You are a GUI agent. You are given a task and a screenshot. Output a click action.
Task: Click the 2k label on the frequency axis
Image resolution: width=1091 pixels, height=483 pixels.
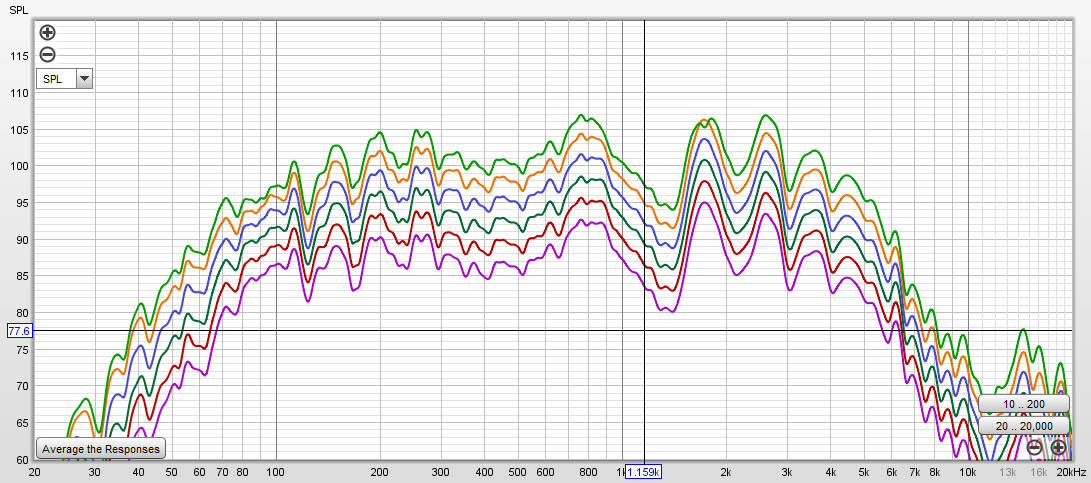pyautogui.click(x=727, y=472)
